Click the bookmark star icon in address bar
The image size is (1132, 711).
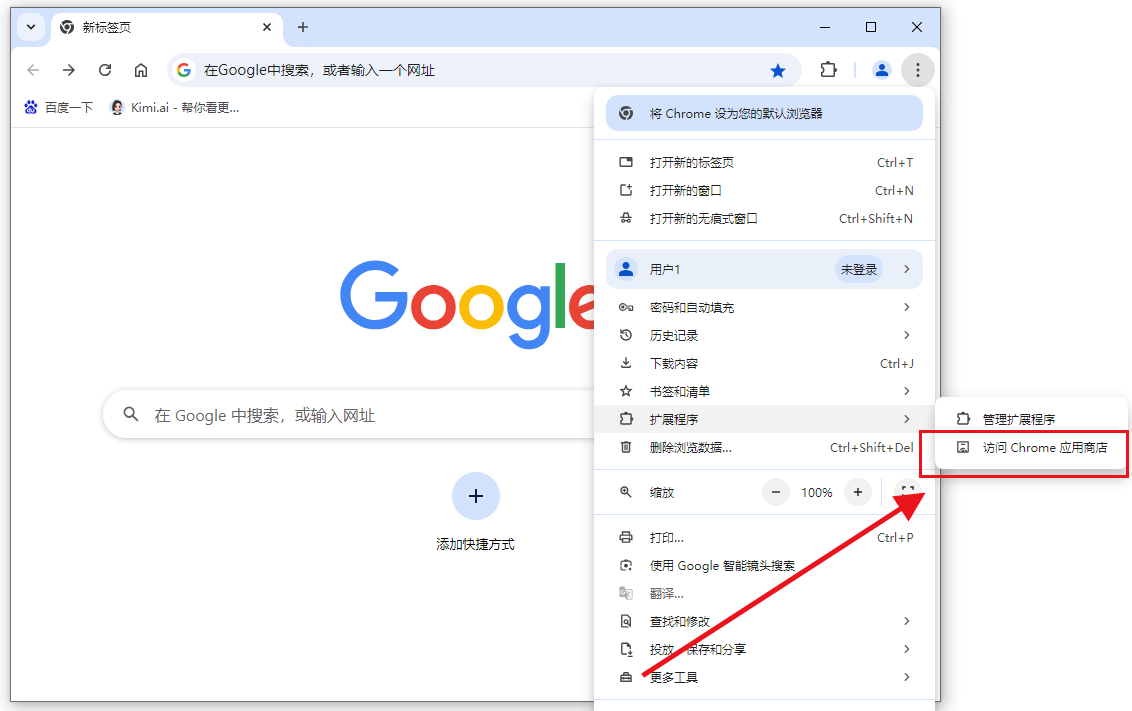coord(777,70)
